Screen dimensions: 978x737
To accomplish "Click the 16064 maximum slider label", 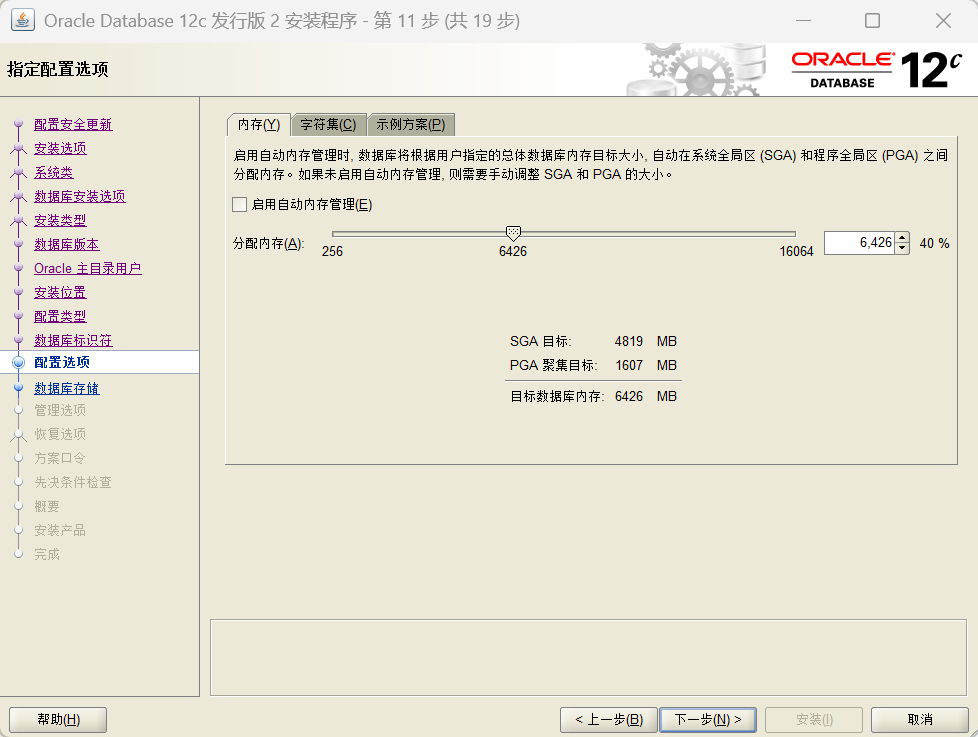I will tap(796, 251).
